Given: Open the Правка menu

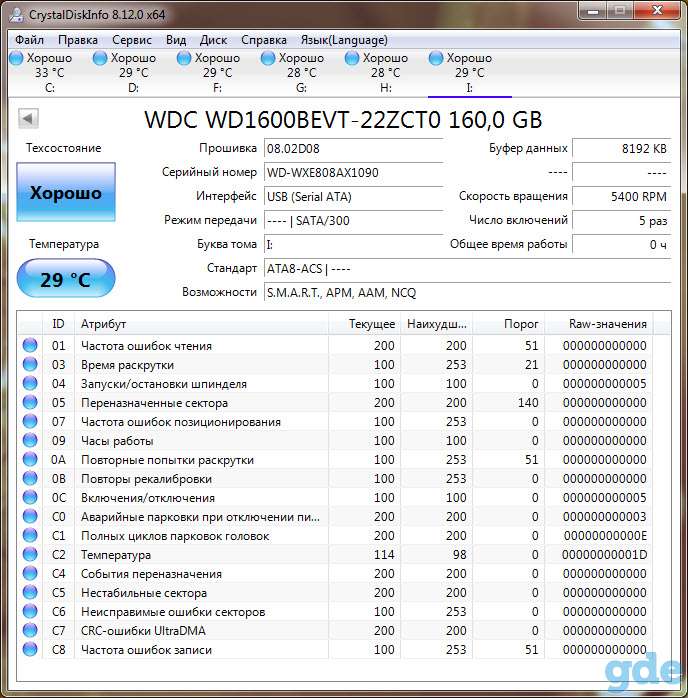Looking at the screenshot, I should (78, 40).
